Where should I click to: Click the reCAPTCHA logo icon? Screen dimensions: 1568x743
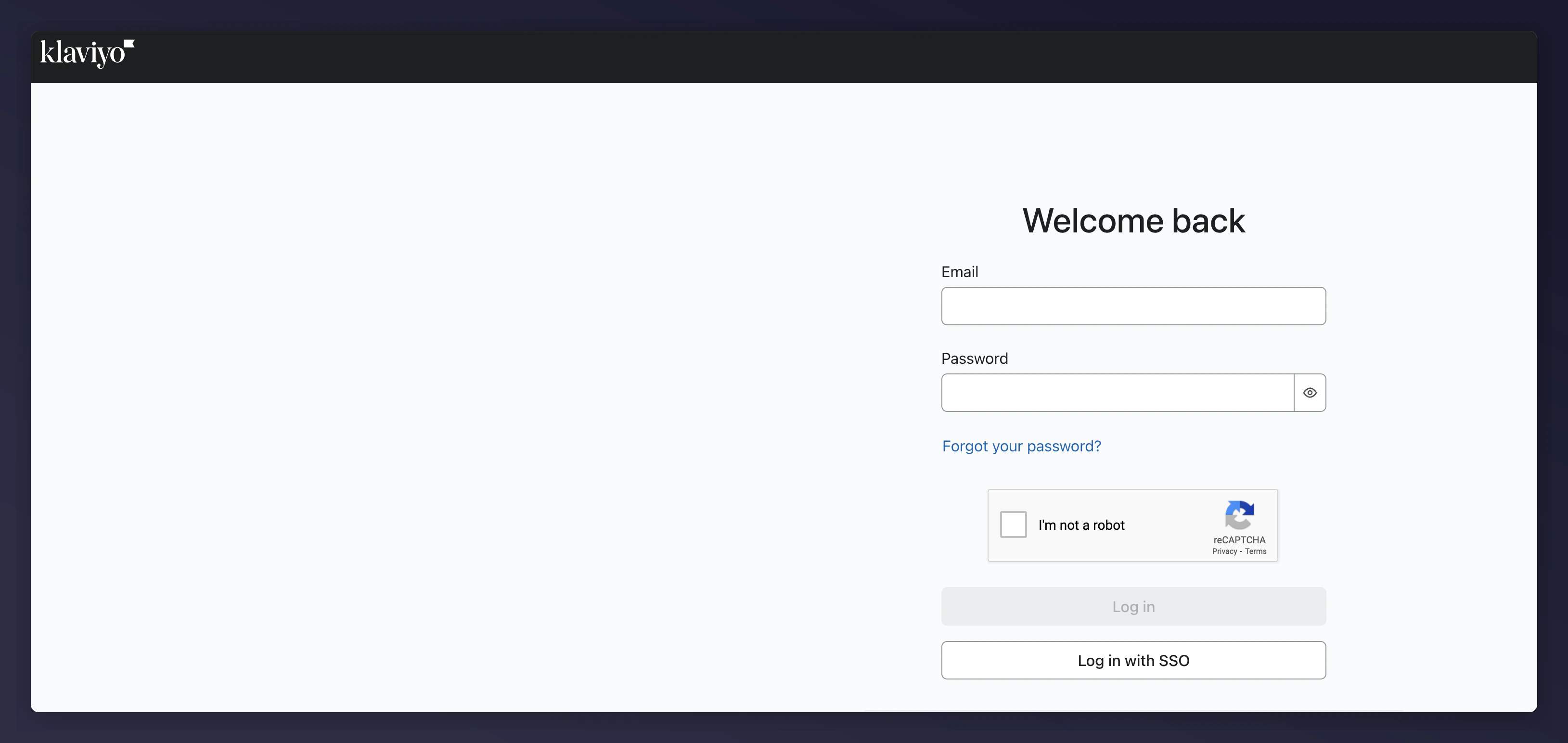click(1239, 515)
